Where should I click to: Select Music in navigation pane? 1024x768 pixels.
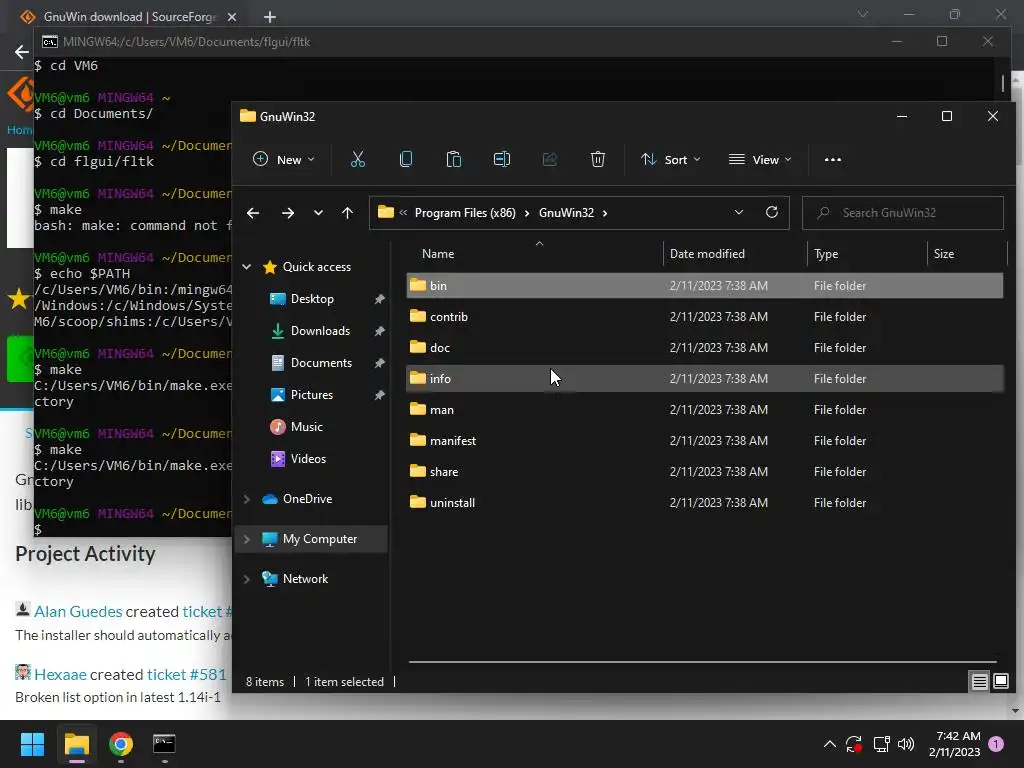coord(306,427)
